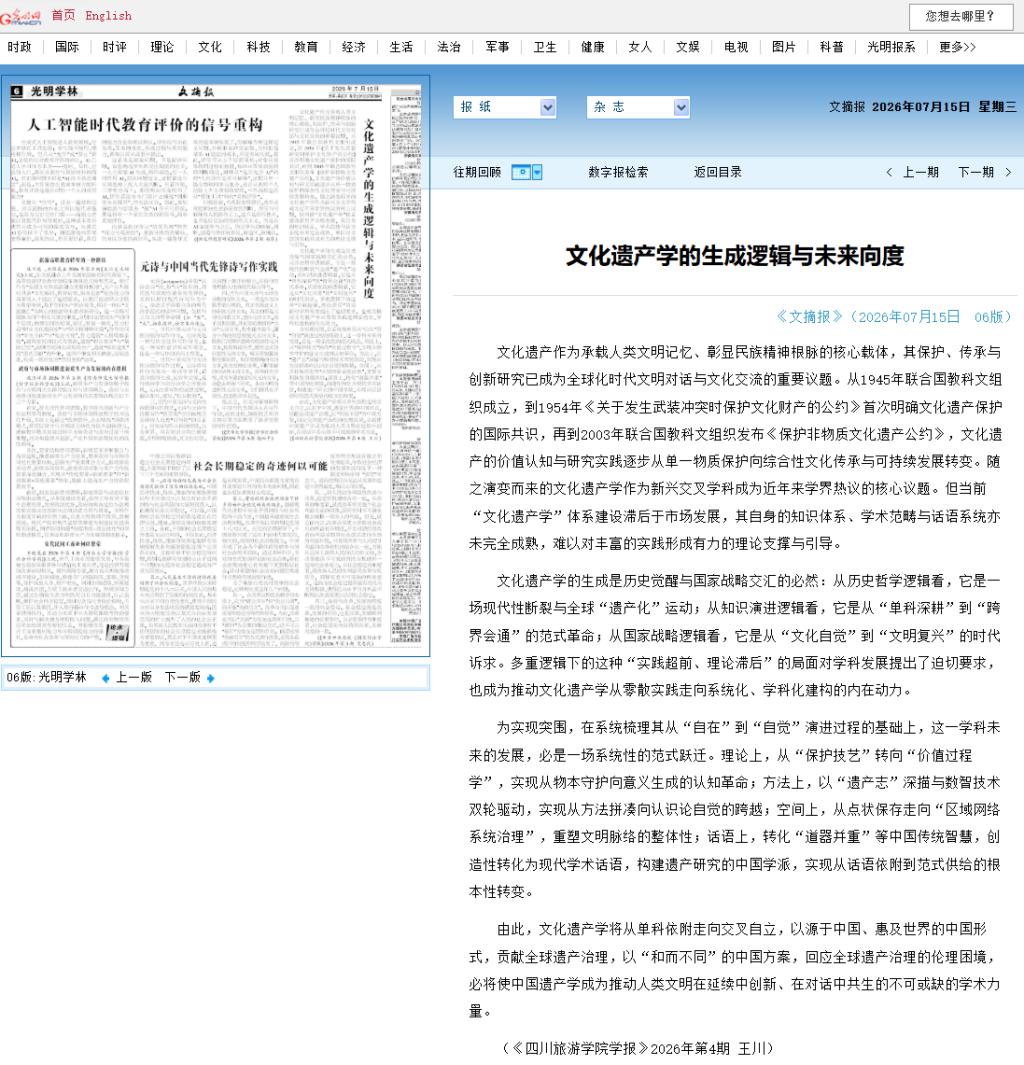Open the 光明报系 channel
The image size is (1024, 1065).
(891, 47)
